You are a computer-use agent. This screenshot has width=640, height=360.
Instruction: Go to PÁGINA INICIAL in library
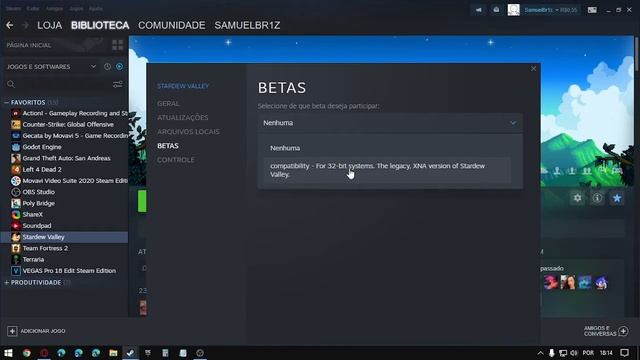[x=29, y=45]
